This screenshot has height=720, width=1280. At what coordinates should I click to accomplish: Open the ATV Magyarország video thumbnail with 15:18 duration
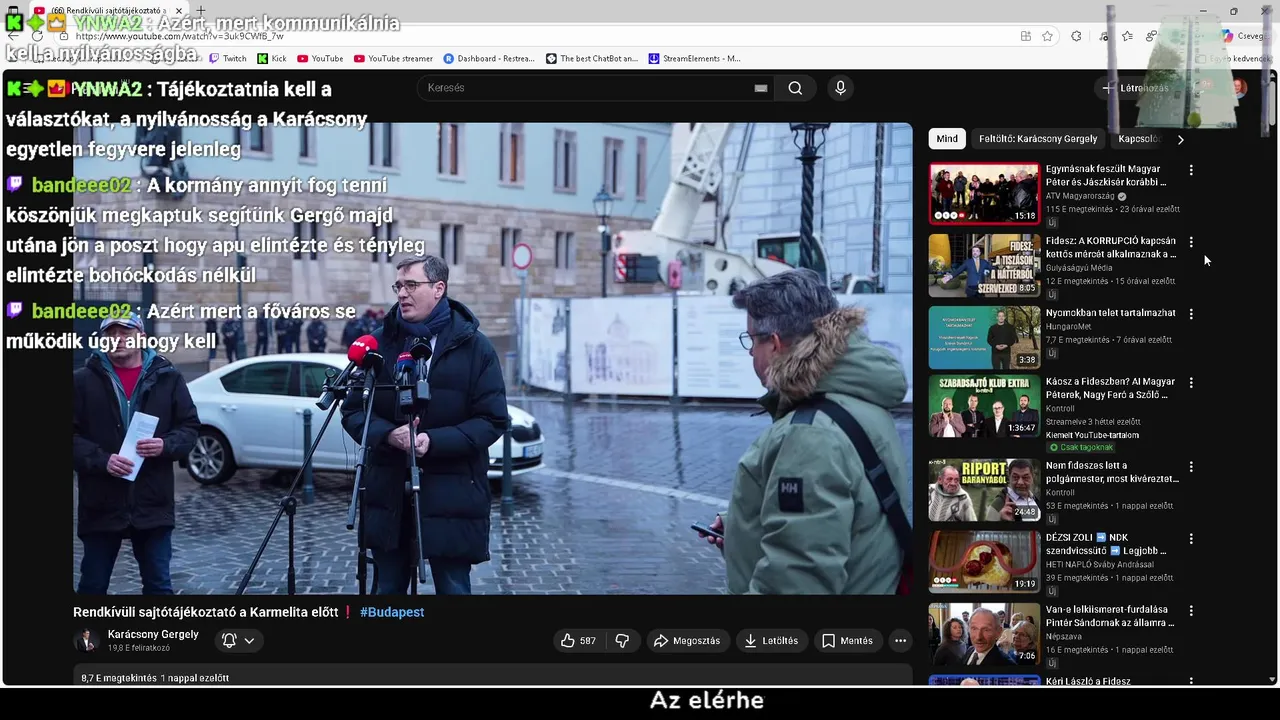click(x=984, y=193)
